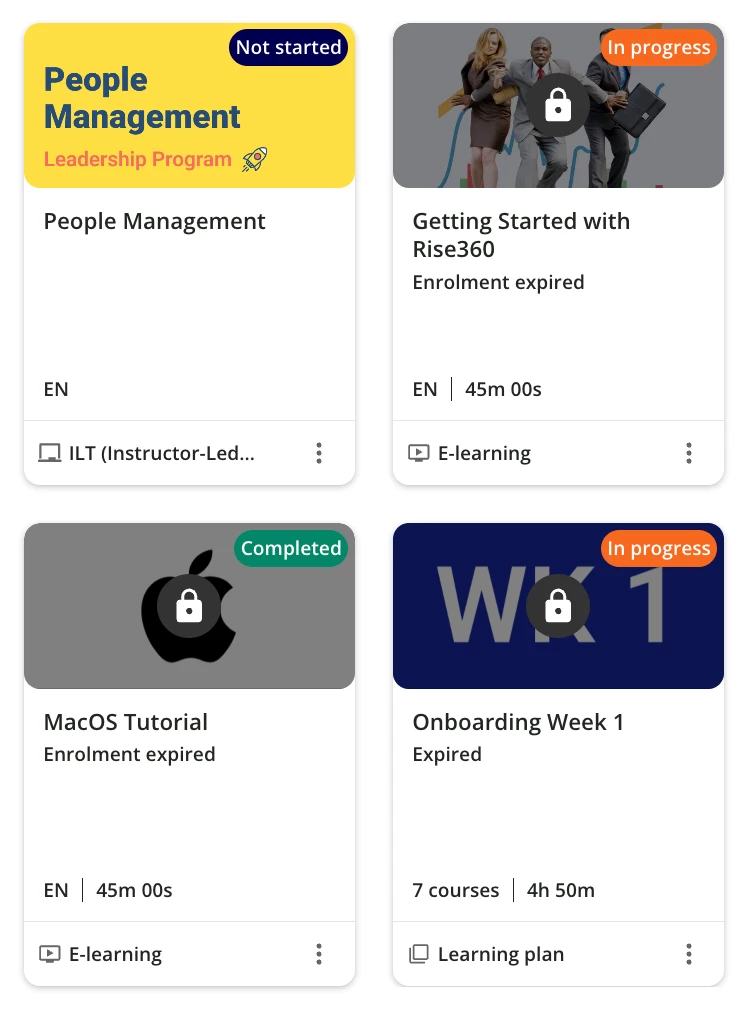Click E-learning play icon under Rise360 course

click(x=419, y=454)
